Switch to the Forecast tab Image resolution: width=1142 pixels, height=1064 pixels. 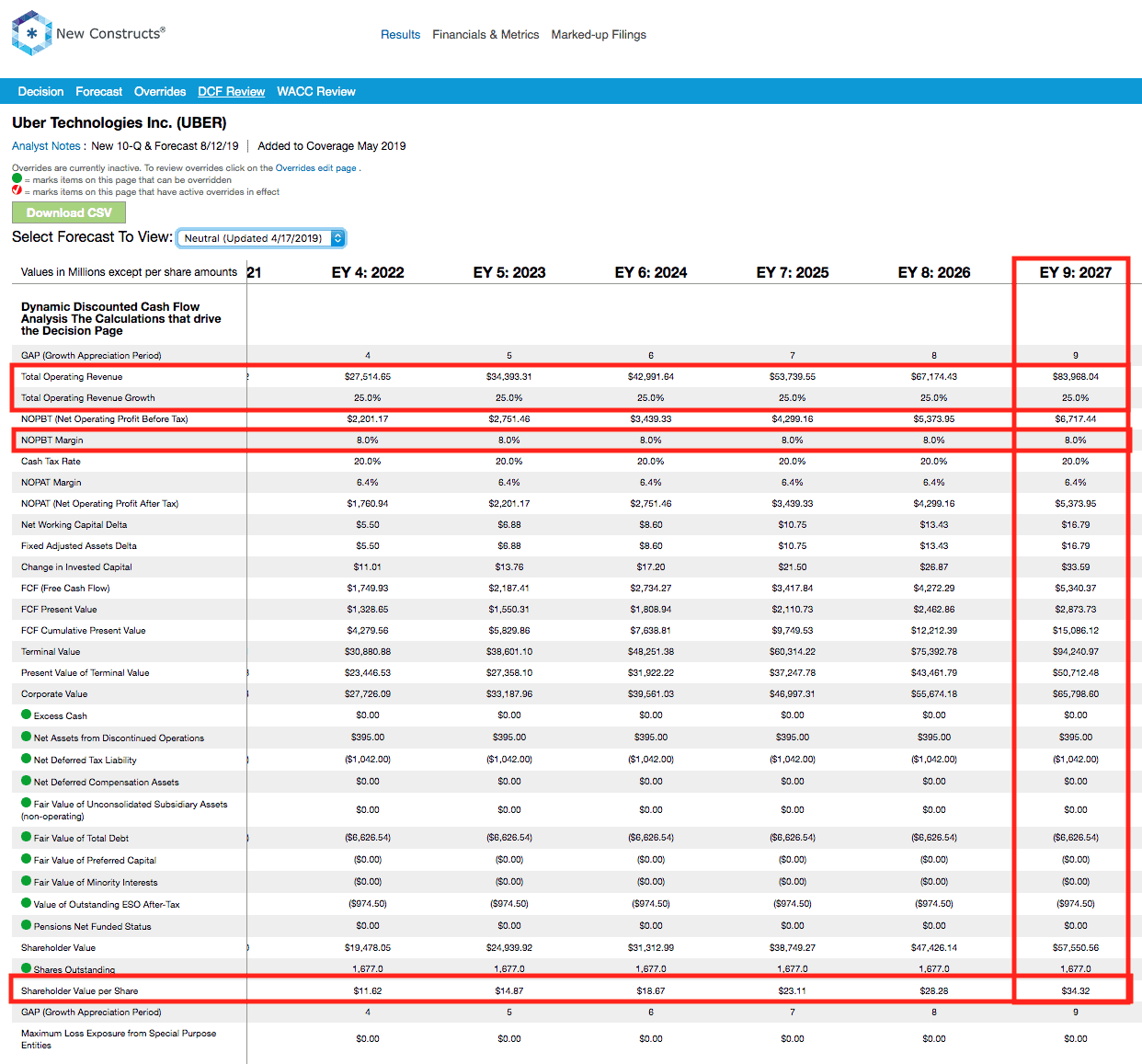pos(98,92)
